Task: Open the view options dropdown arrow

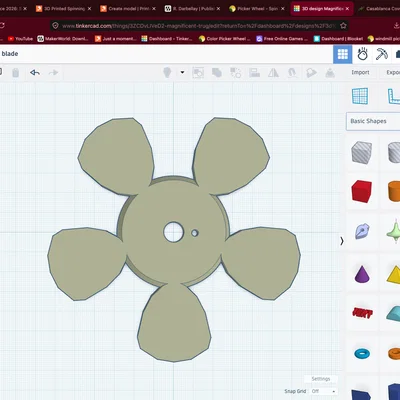Action: (182, 72)
